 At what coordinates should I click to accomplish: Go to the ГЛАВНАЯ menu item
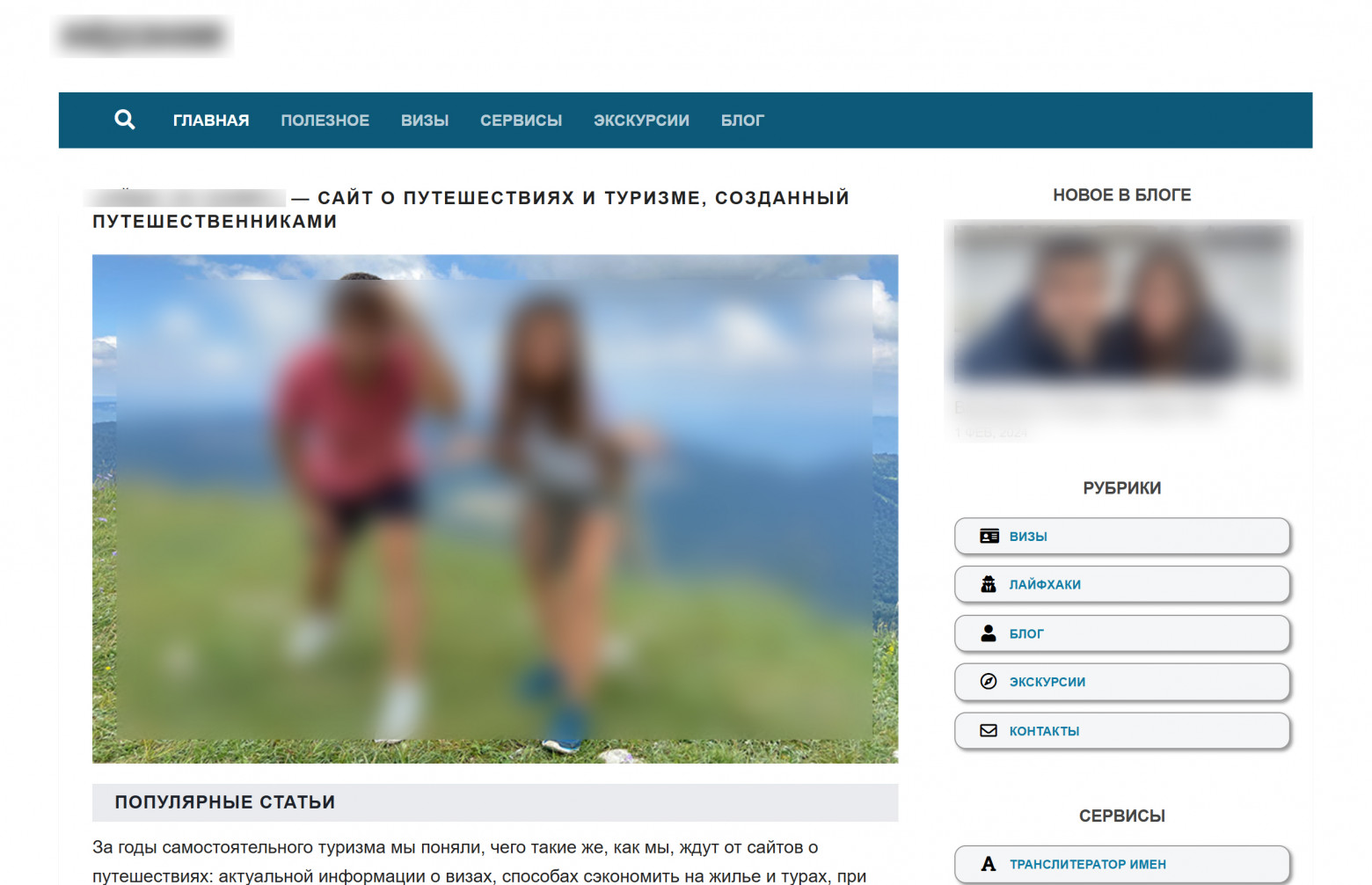211,121
